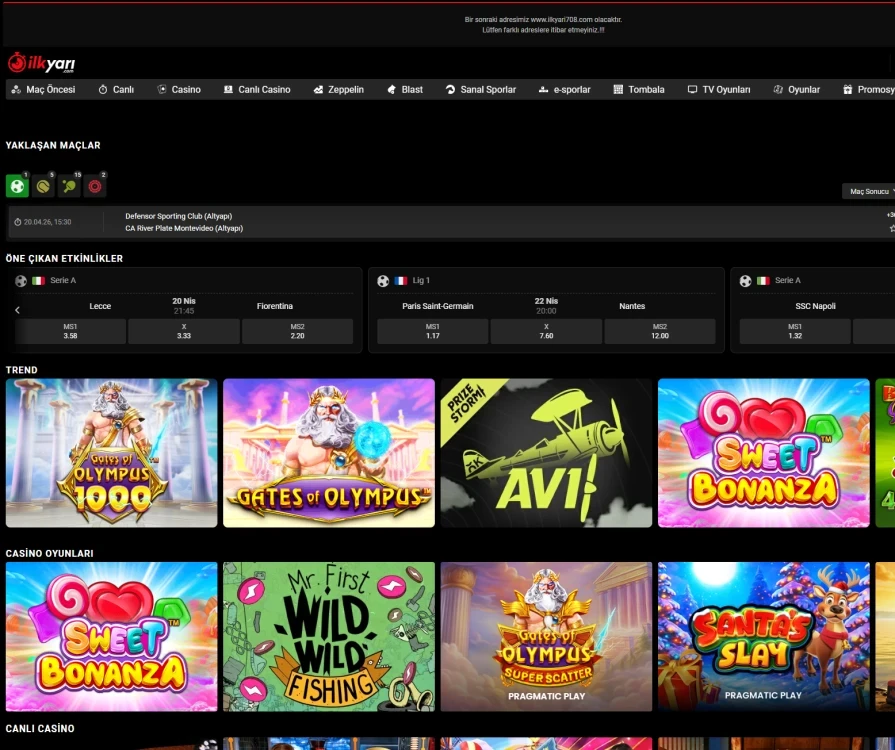Click the TV Oyunları monitor icon
895x750 pixels.
click(x=692, y=90)
